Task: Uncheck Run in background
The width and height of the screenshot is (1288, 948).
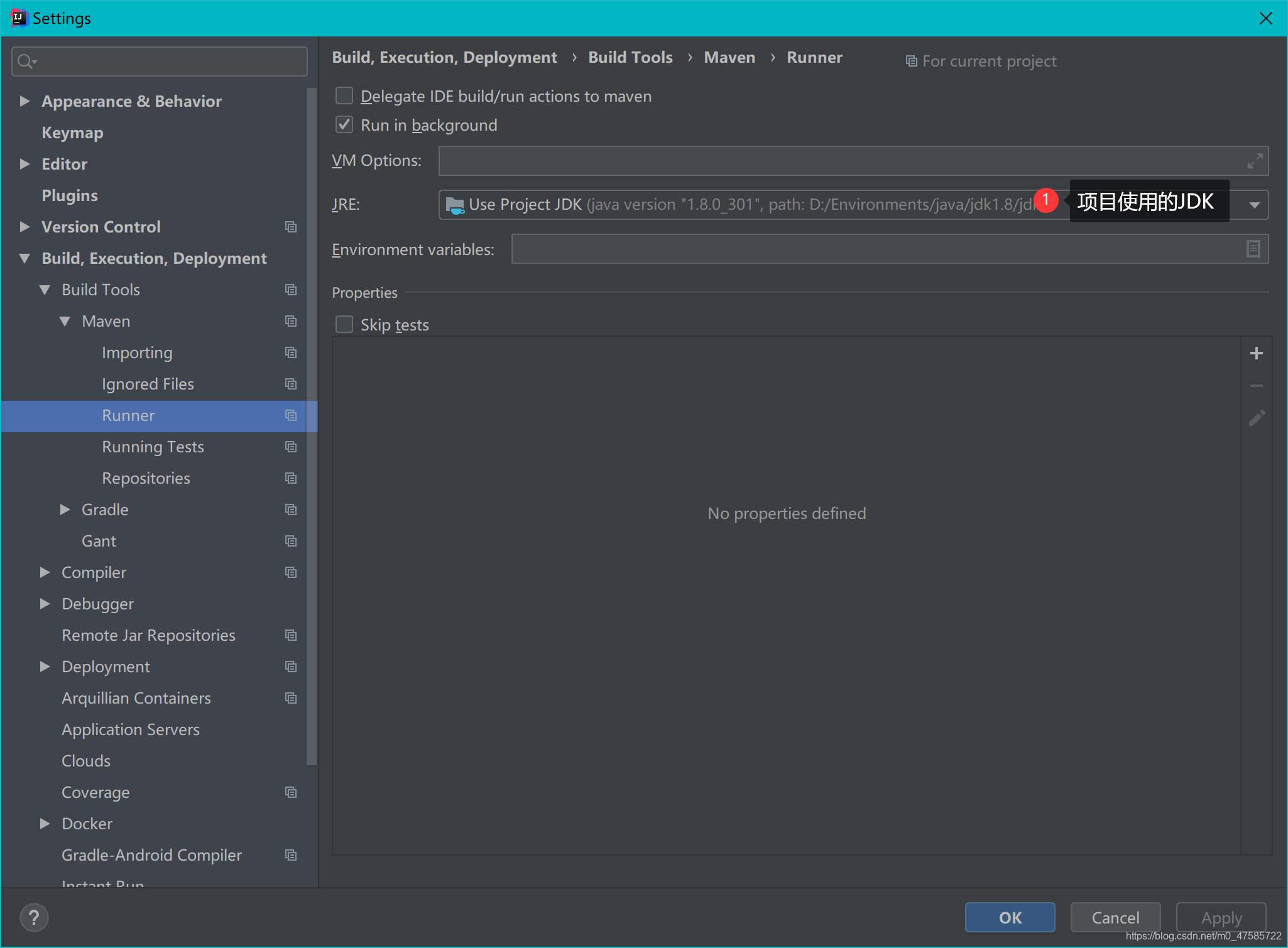Action: pyautogui.click(x=344, y=124)
